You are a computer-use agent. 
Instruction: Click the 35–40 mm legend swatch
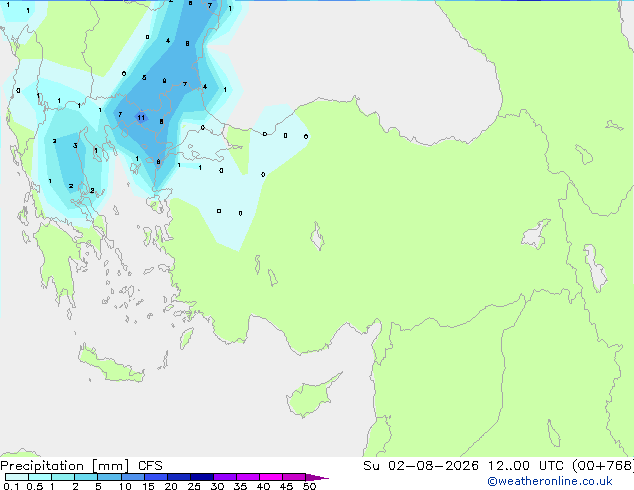tap(248, 477)
